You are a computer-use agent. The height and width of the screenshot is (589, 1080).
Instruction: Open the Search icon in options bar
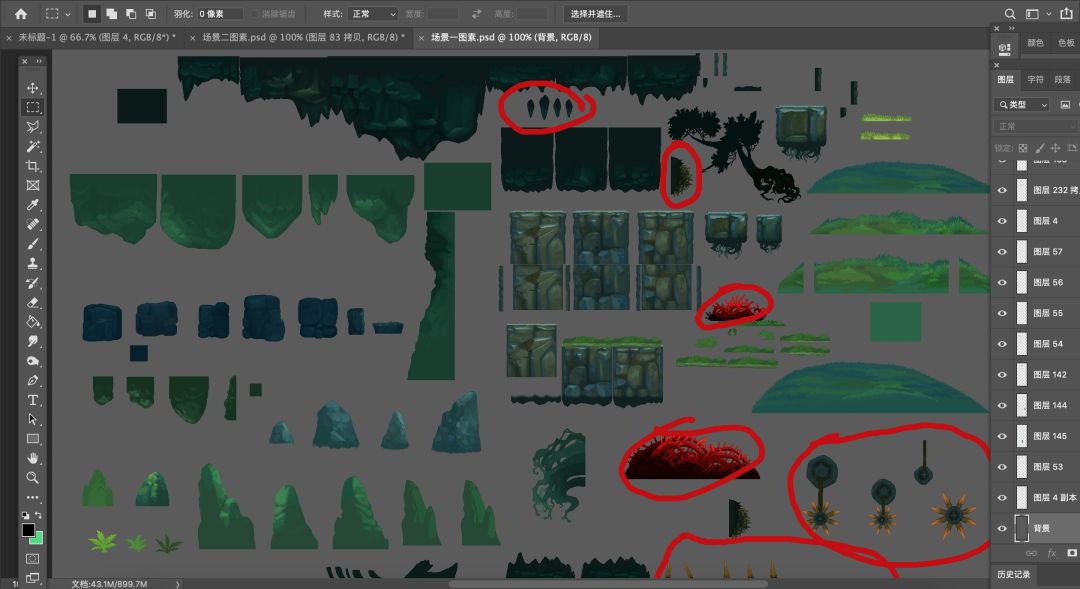(x=1010, y=14)
